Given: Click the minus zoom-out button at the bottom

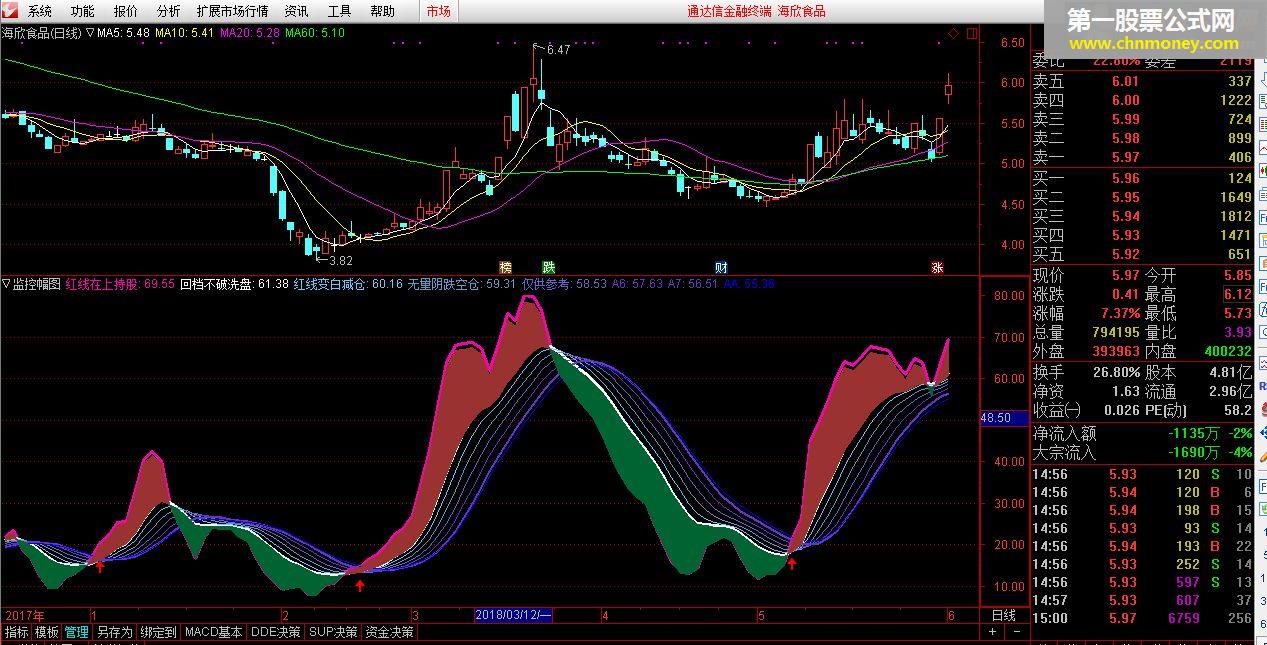Looking at the screenshot, I should (1015, 632).
